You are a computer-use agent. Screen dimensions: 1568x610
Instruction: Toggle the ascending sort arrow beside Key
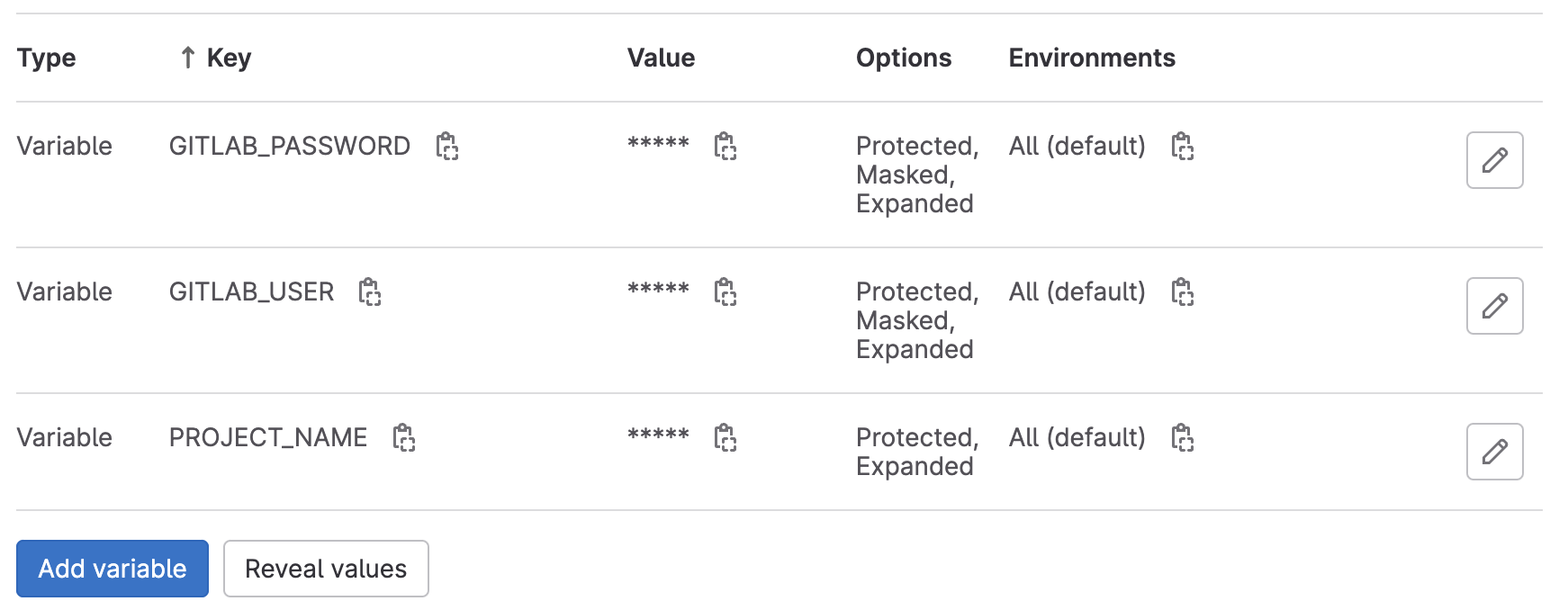[x=187, y=58]
